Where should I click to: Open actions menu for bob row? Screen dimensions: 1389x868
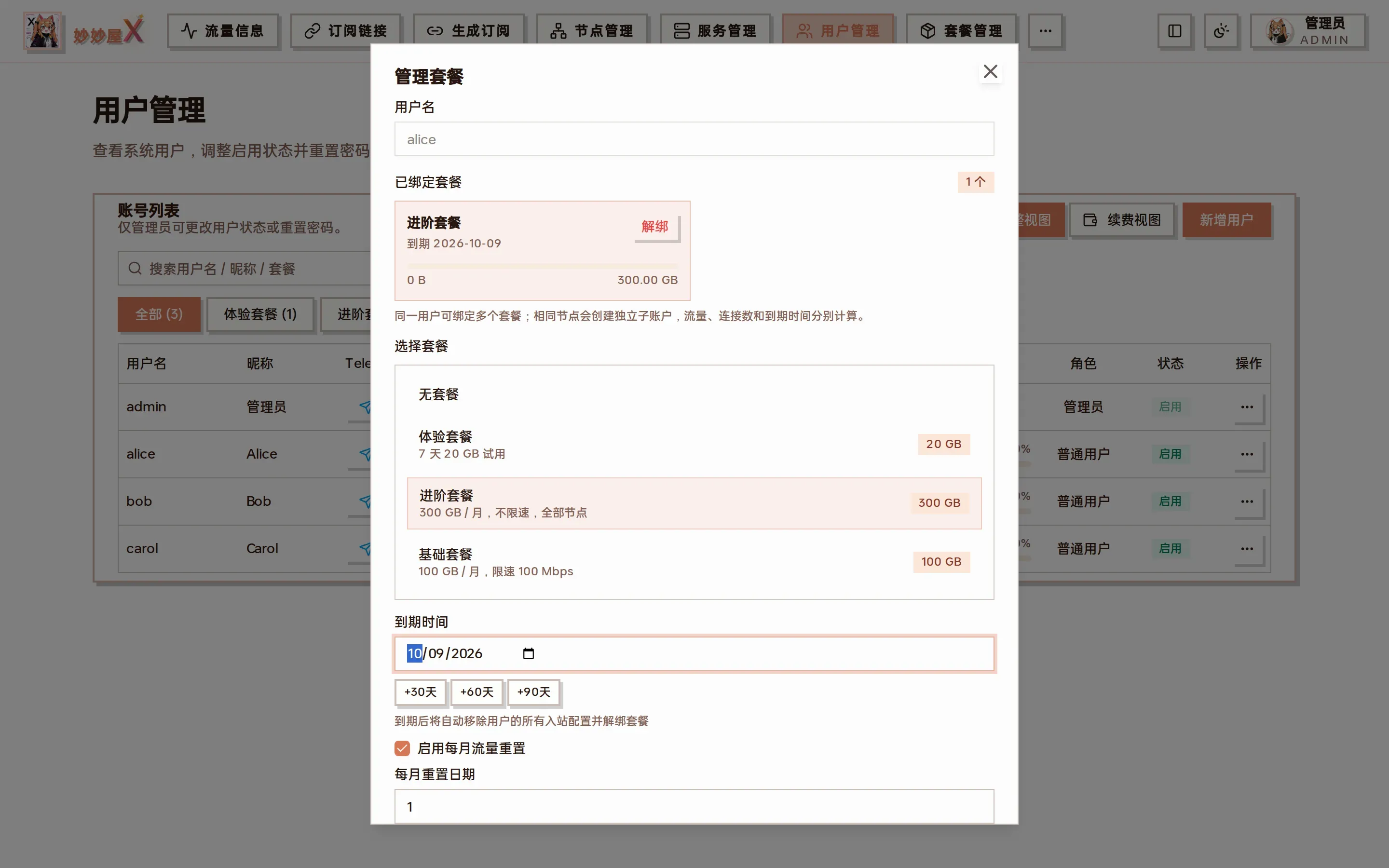click(x=1247, y=501)
